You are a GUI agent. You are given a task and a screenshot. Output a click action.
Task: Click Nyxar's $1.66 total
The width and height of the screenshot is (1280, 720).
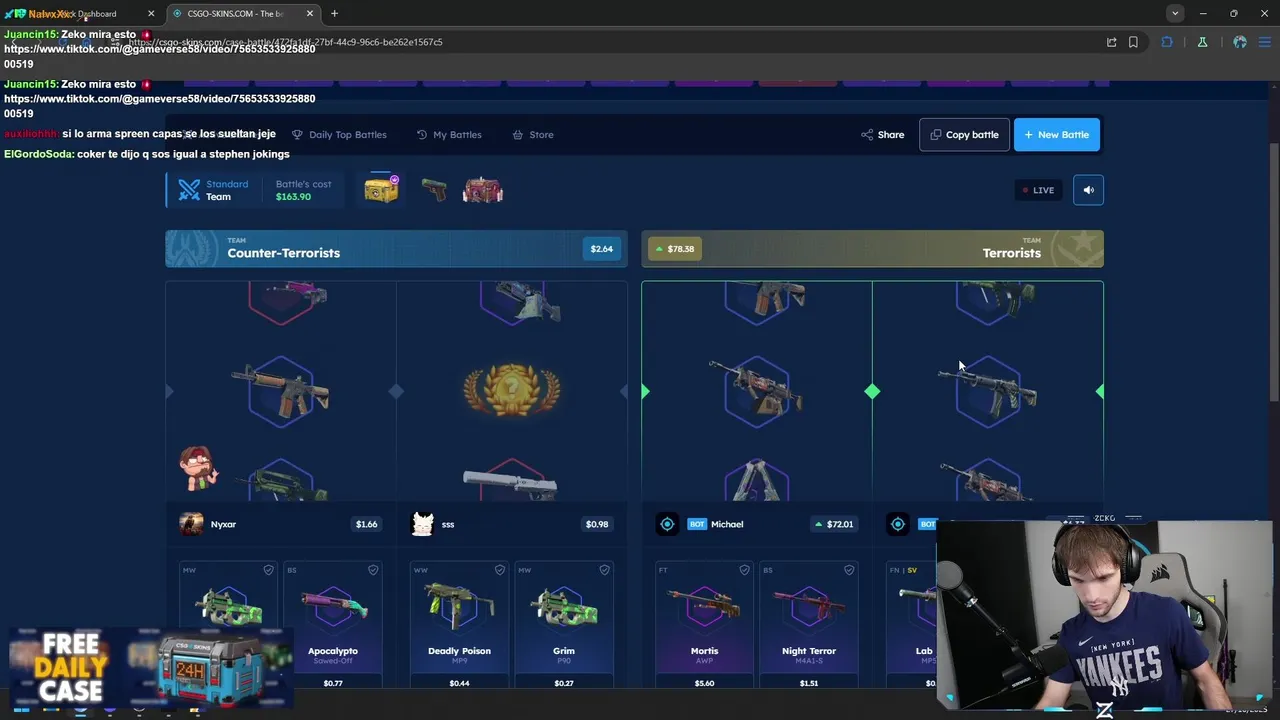pos(366,524)
